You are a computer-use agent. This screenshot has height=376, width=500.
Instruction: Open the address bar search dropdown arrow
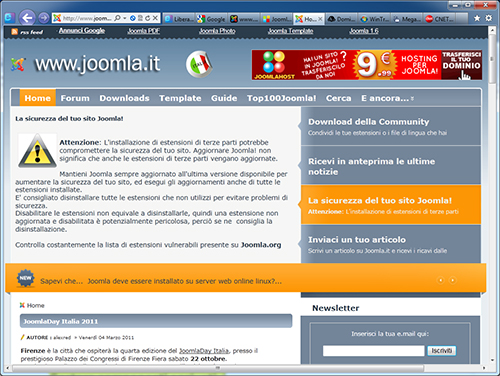[124, 18]
